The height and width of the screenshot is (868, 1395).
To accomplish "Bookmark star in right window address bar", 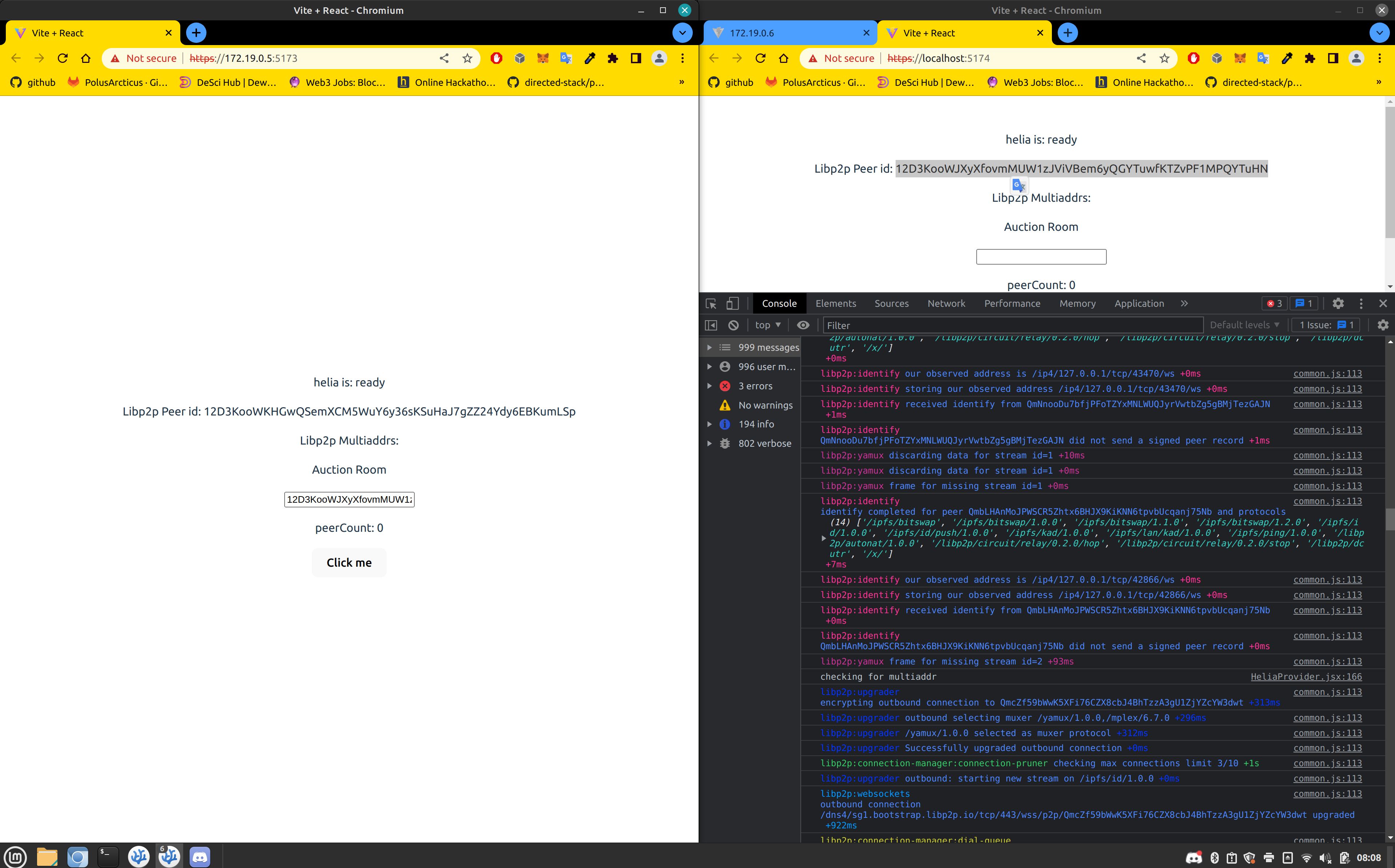I will [1164, 58].
